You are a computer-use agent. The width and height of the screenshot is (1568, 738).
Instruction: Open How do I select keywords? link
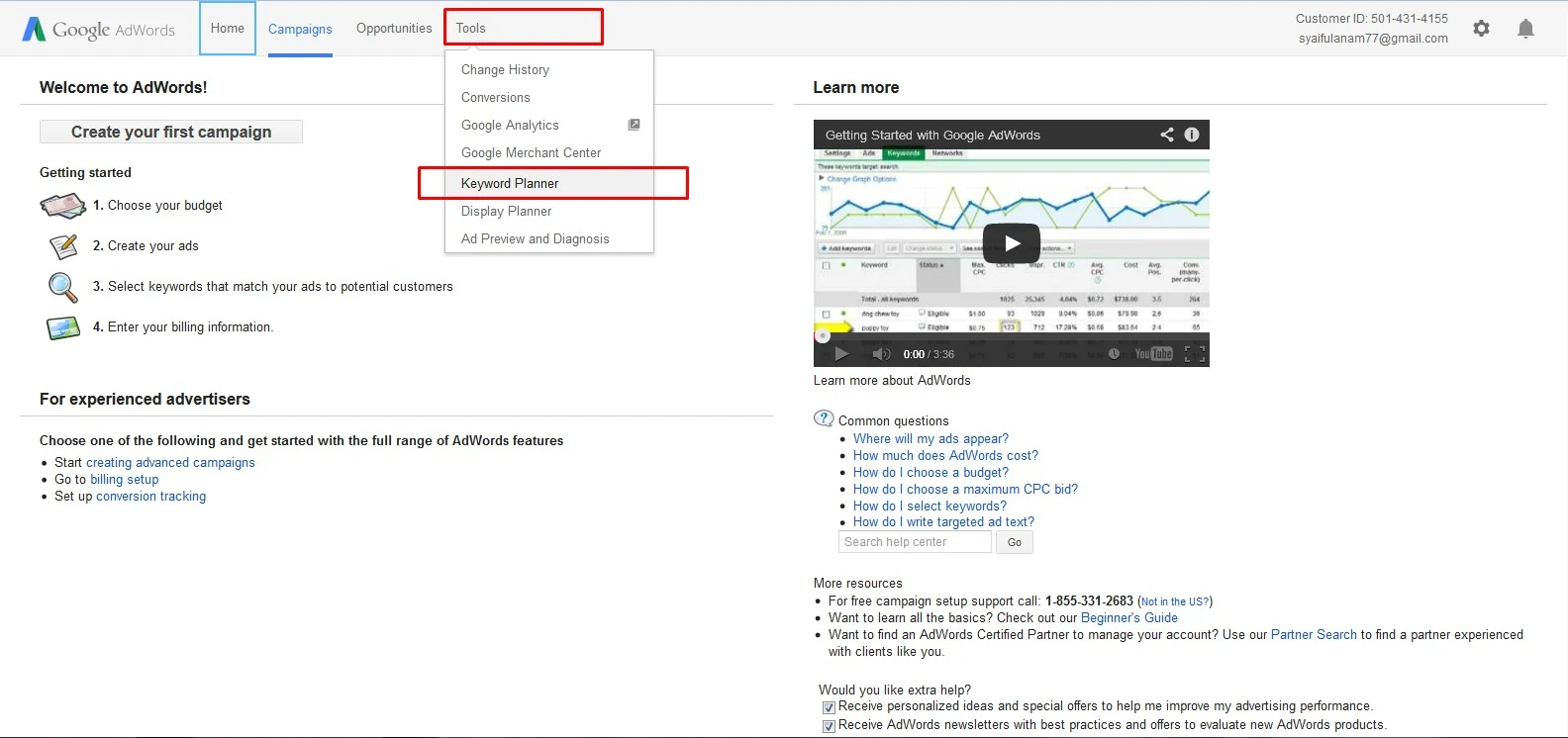coord(930,506)
